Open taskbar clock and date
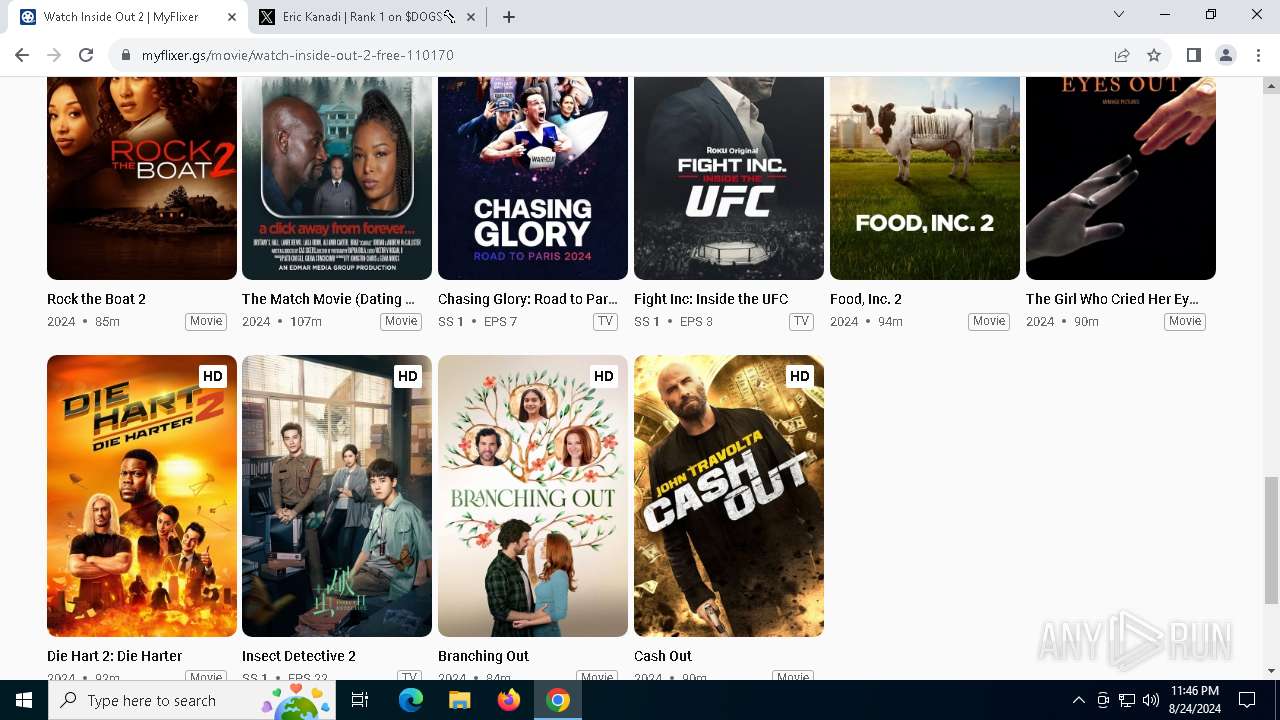Viewport: 1280px width, 720px height. [1194, 700]
